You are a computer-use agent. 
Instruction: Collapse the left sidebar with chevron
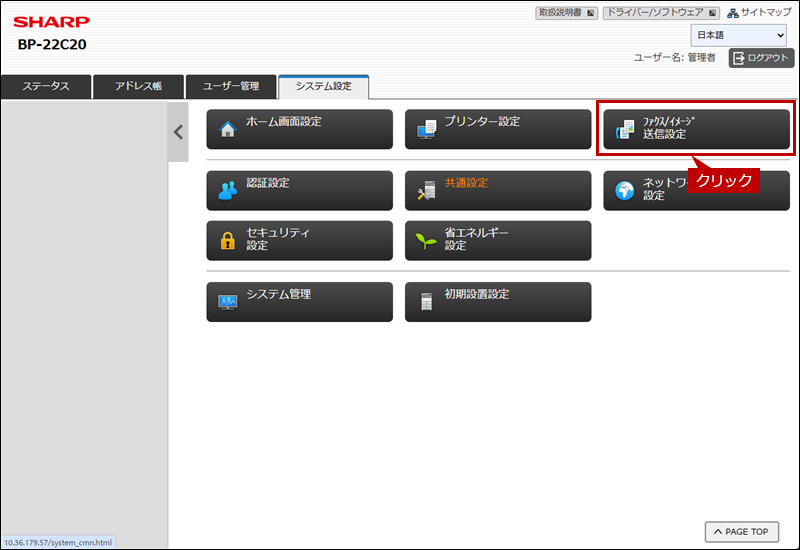point(178,131)
